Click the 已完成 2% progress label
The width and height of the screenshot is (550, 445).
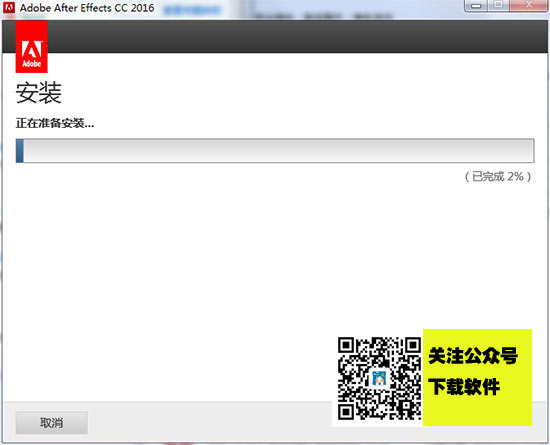tap(498, 176)
